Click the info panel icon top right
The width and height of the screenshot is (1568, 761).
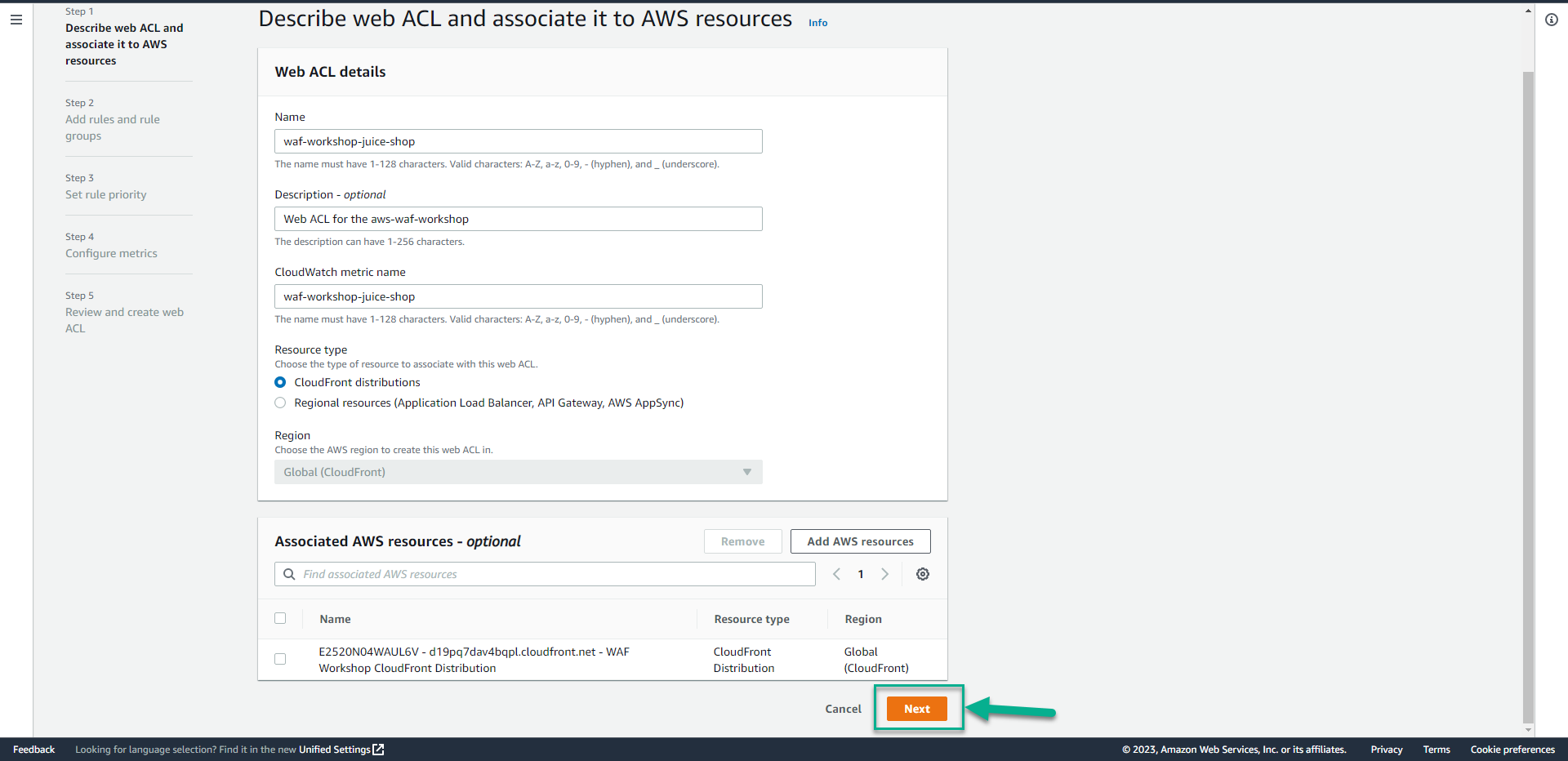click(x=1552, y=20)
